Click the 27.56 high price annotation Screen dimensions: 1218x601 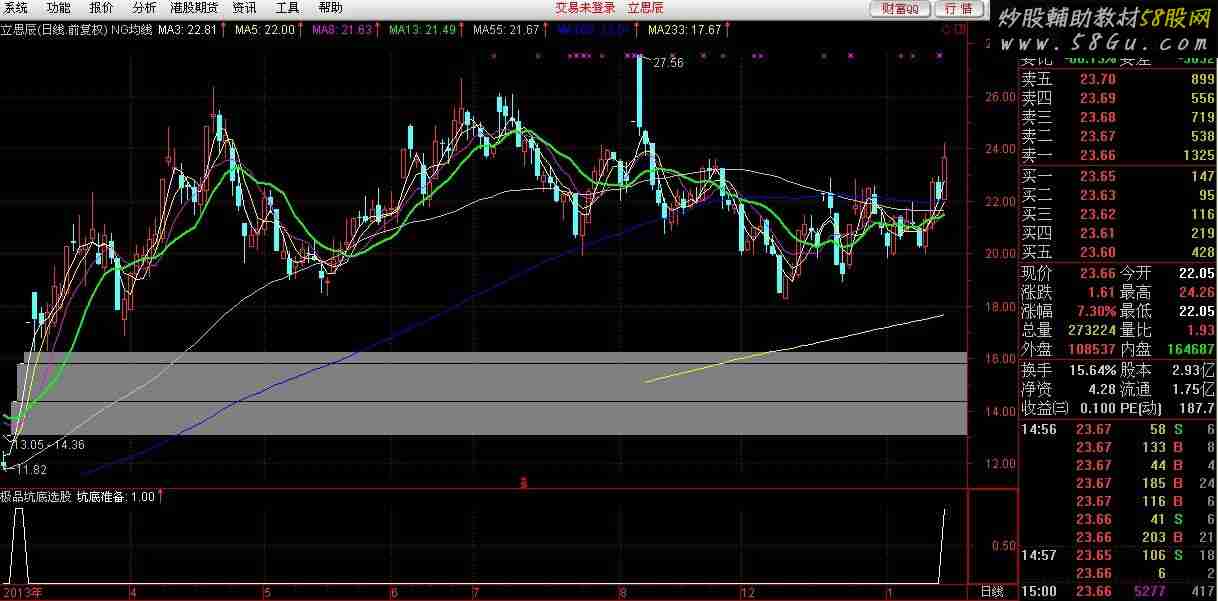click(x=668, y=62)
